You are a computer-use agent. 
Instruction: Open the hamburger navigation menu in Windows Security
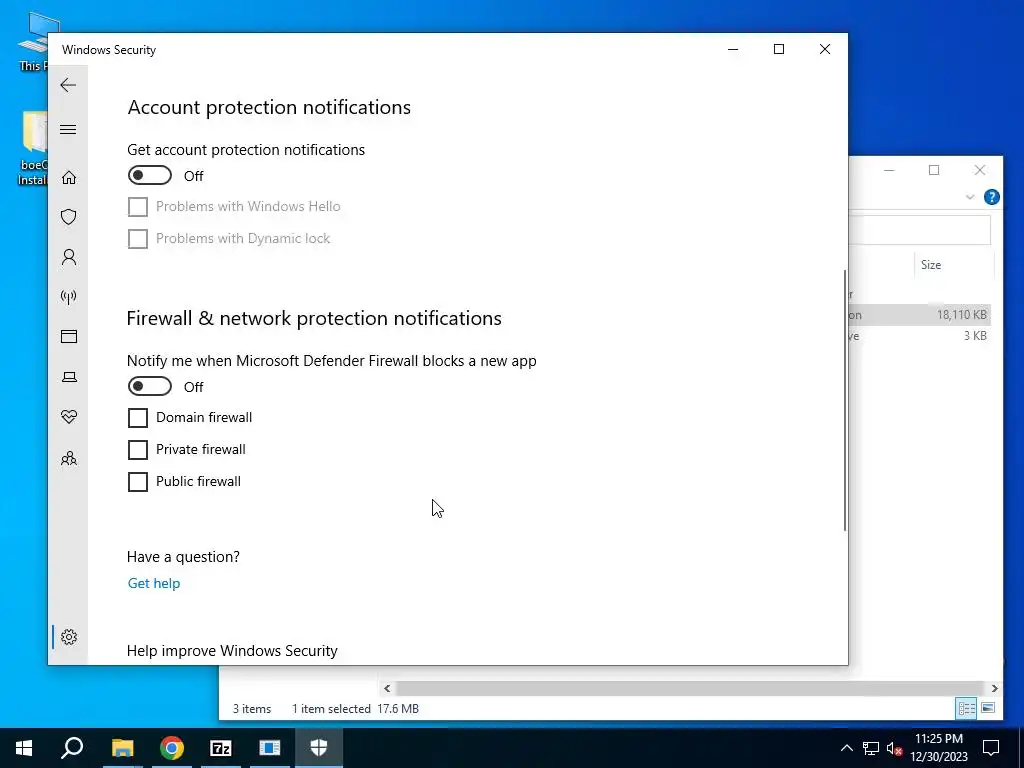click(x=68, y=129)
